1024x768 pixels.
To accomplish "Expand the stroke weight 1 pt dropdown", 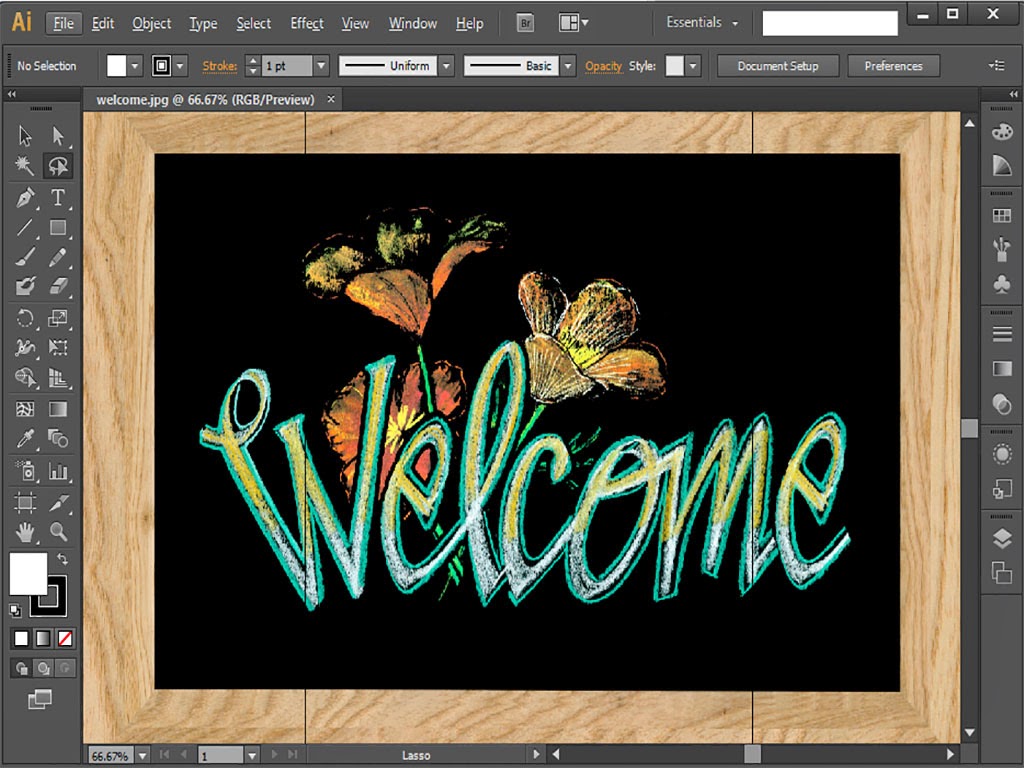I will pyautogui.click(x=321, y=66).
